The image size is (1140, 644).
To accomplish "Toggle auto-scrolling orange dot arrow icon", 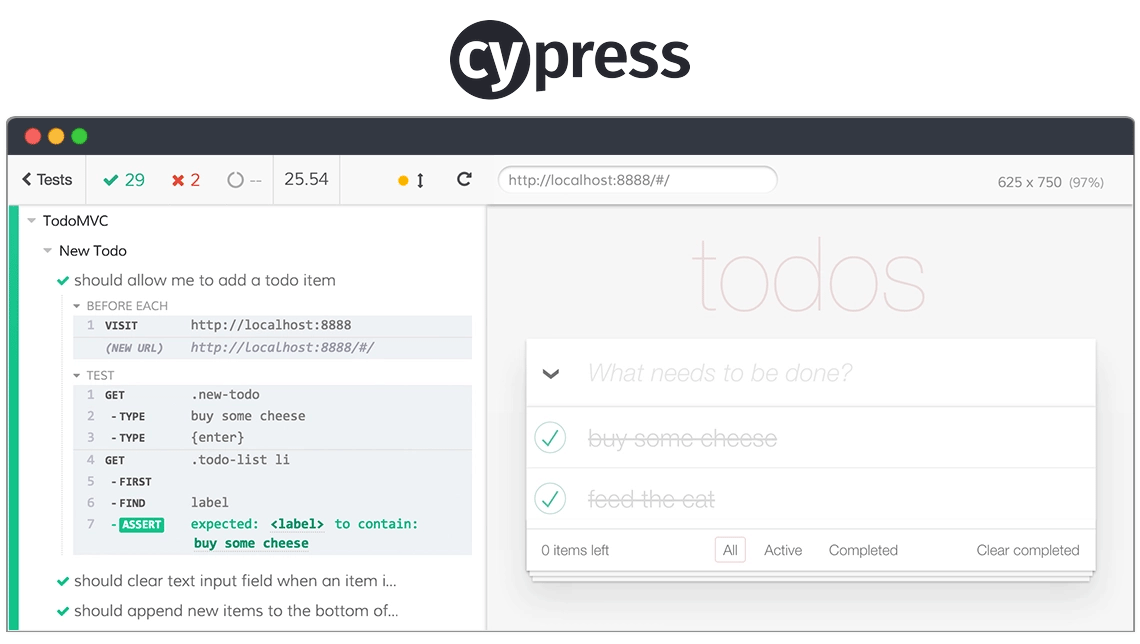I will point(412,180).
